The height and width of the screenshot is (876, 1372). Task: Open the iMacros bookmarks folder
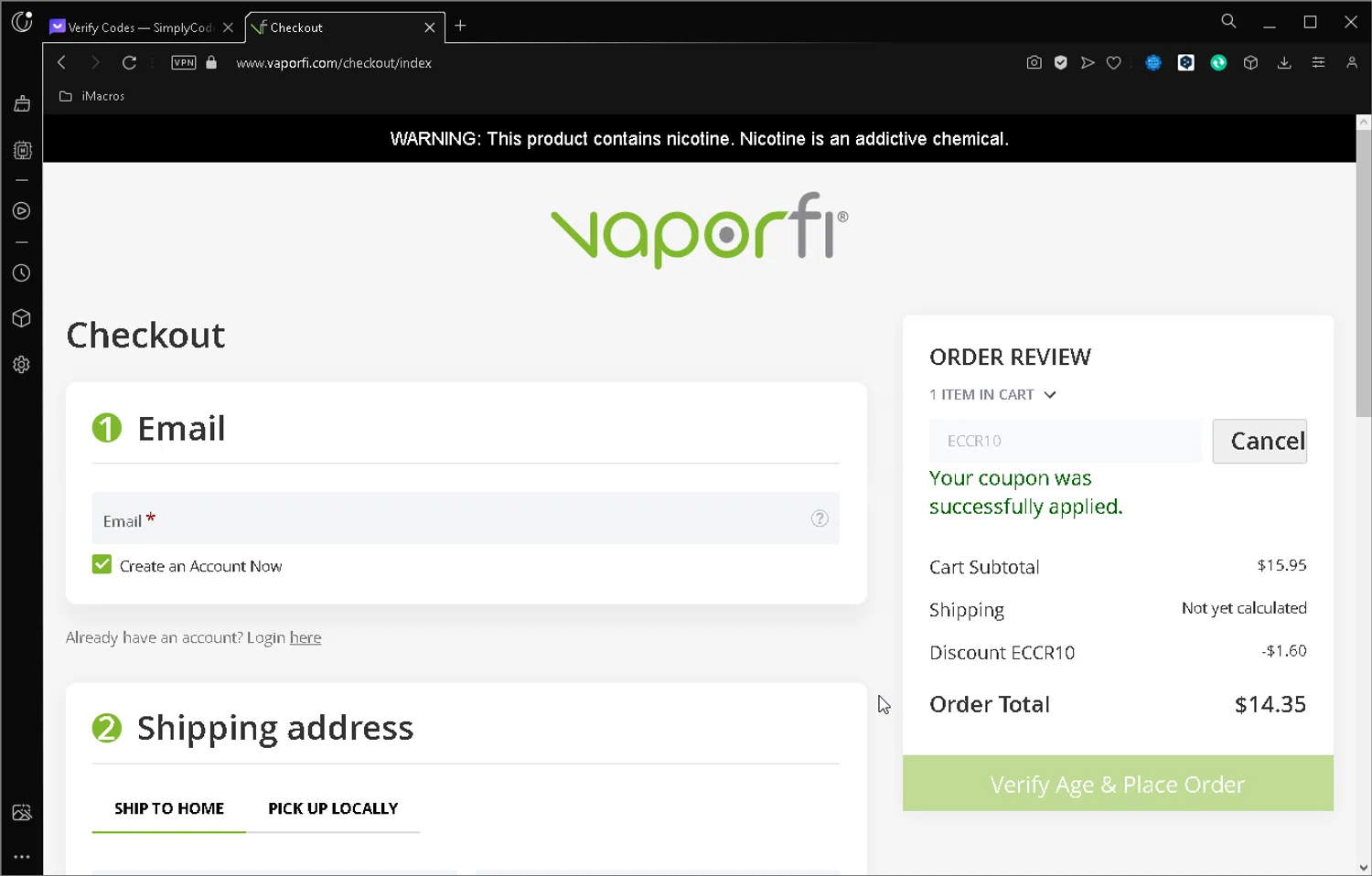[x=92, y=96]
